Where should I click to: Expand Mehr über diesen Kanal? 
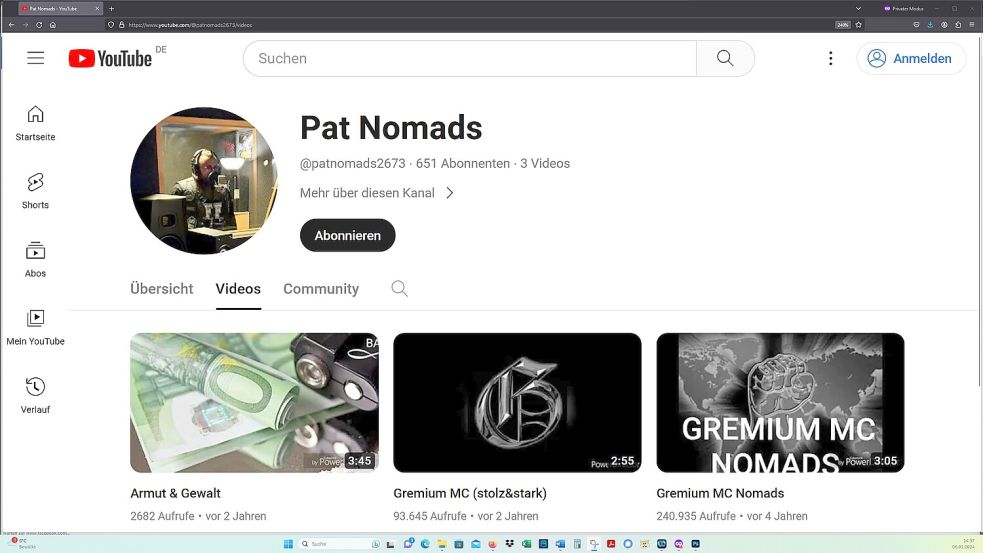(377, 192)
